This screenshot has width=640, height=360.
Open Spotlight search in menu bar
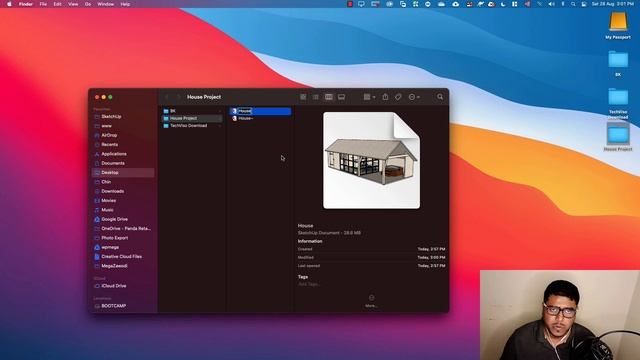pyautogui.click(x=573, y=4)
